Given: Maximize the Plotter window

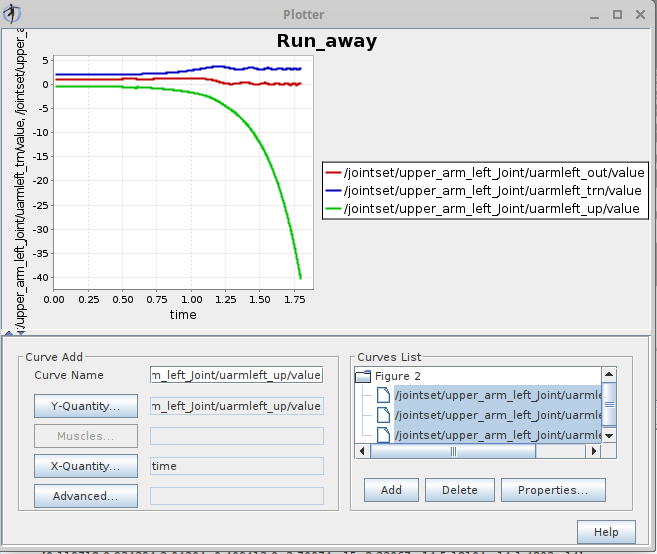Looking at the screenshot, I should click(617, 15).
